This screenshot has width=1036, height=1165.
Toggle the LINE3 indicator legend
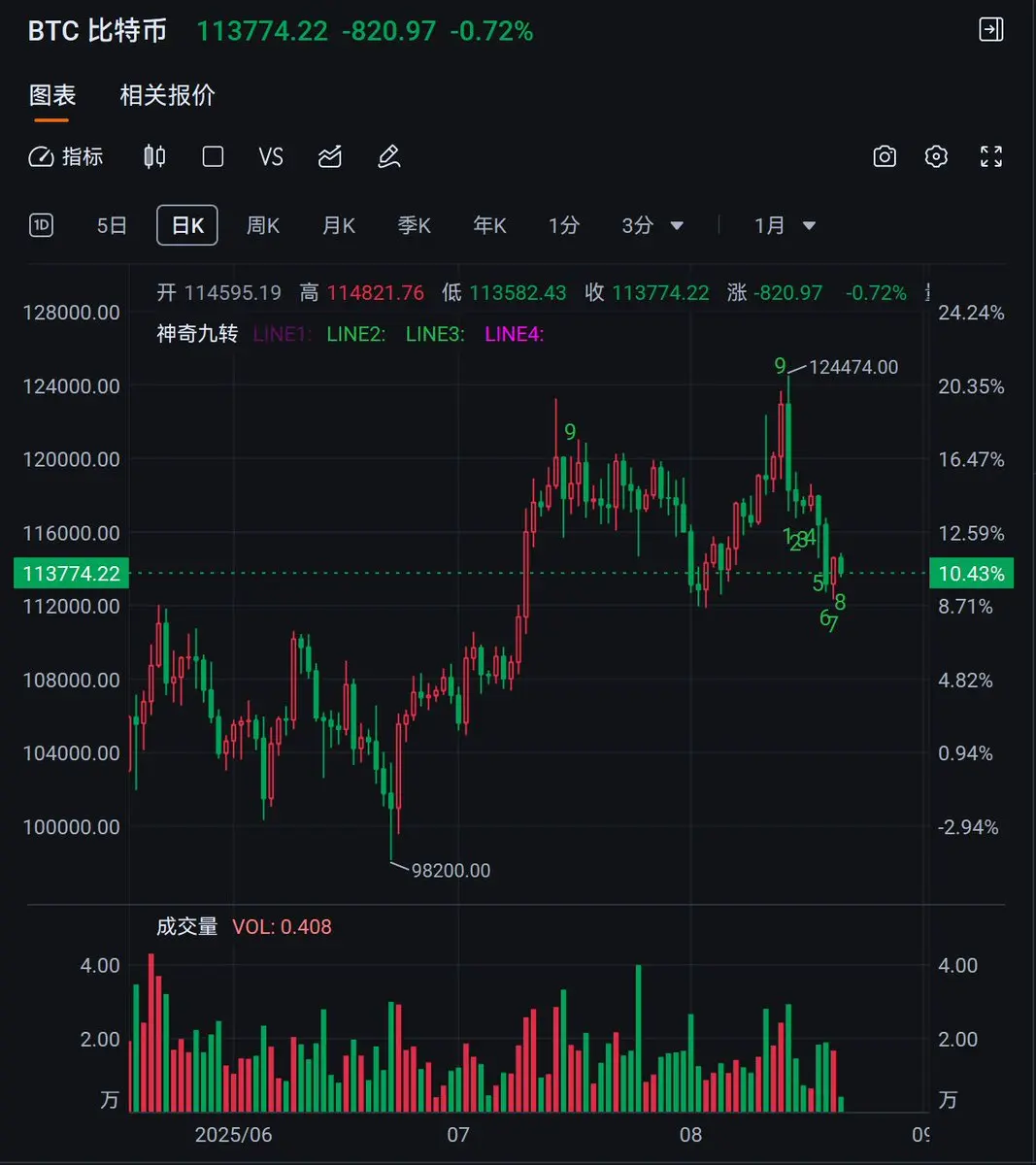coord(435,334)
